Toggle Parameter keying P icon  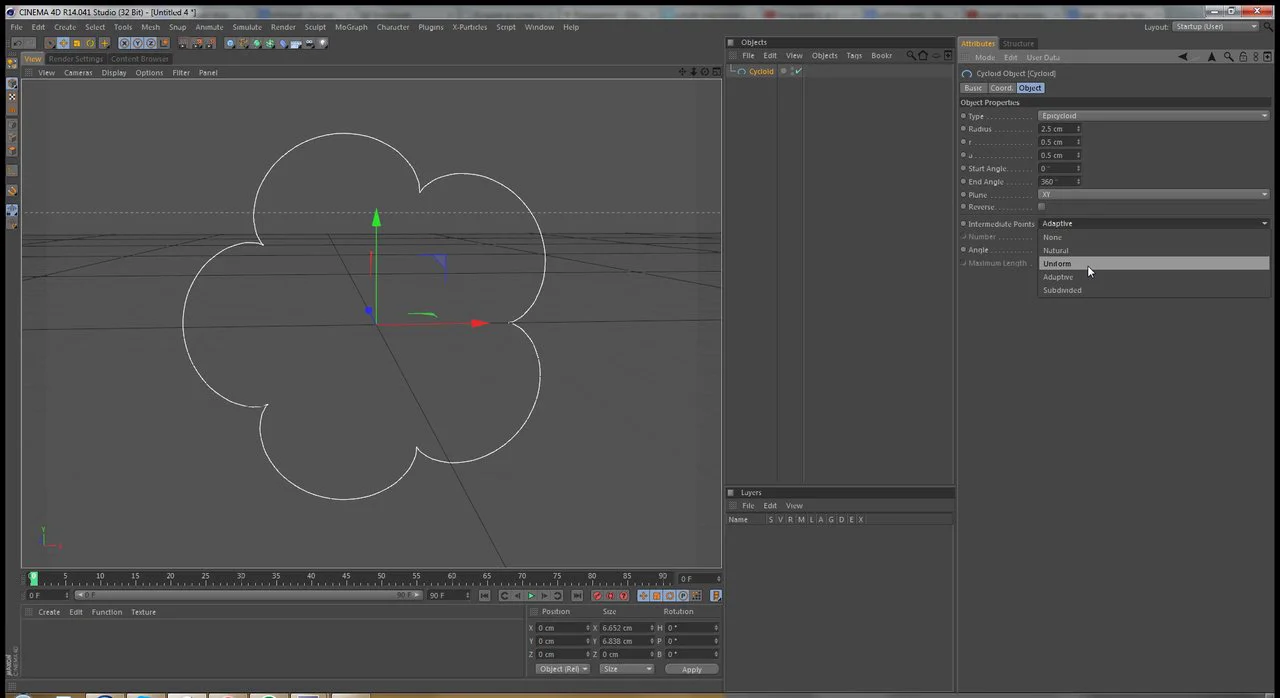tap(683, 595)
